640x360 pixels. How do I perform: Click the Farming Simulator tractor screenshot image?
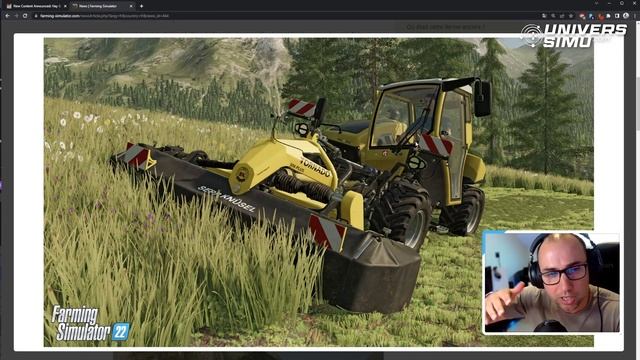pyautogui.click(x=319, y=192)
